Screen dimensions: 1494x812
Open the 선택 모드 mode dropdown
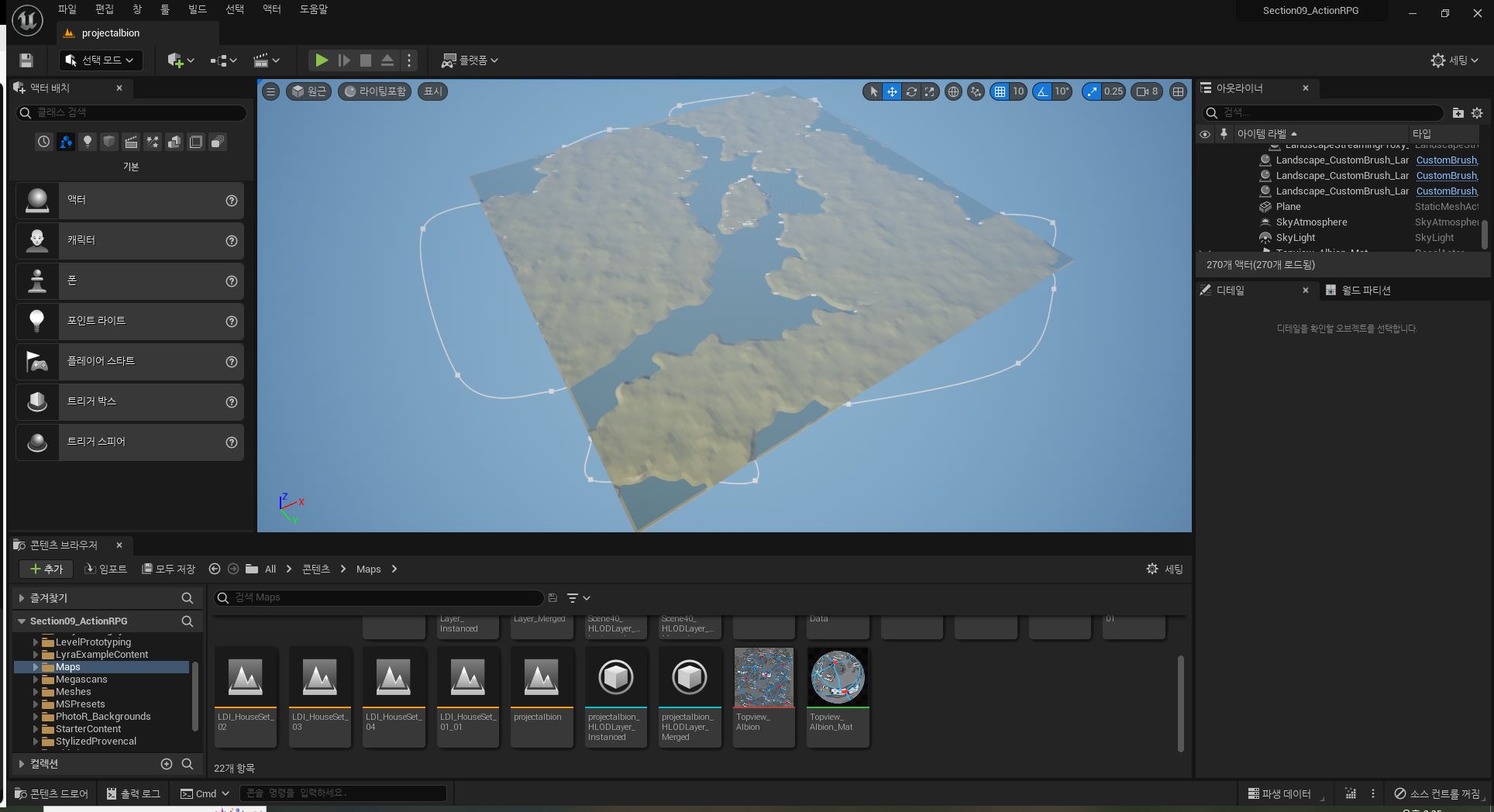(x=101, y=60)
